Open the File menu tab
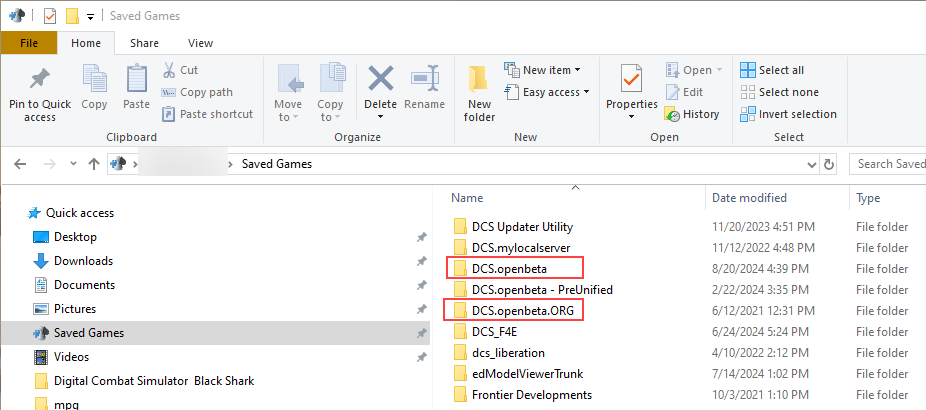 point(29,43)
